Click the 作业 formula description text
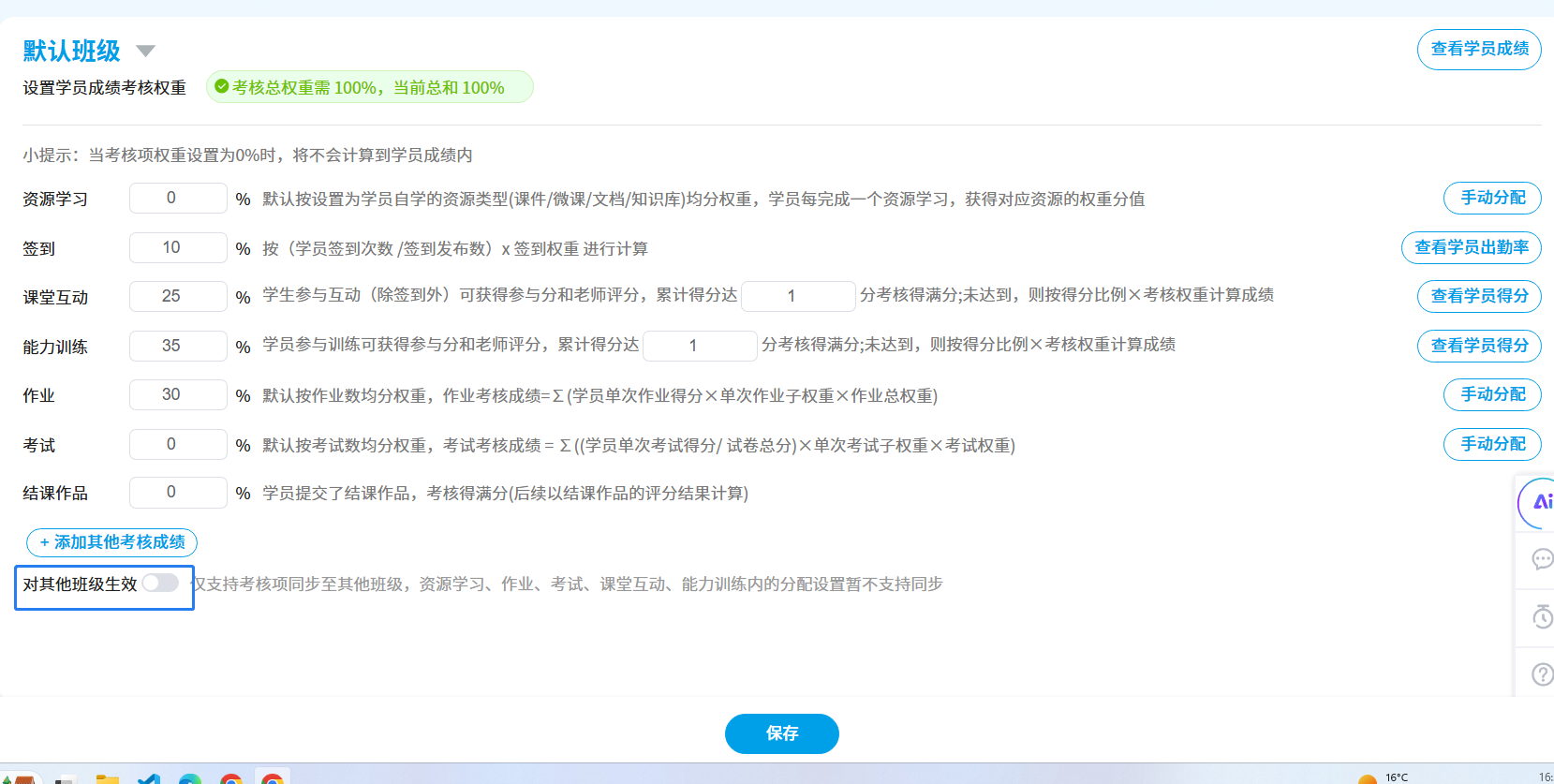 point(600,396)
